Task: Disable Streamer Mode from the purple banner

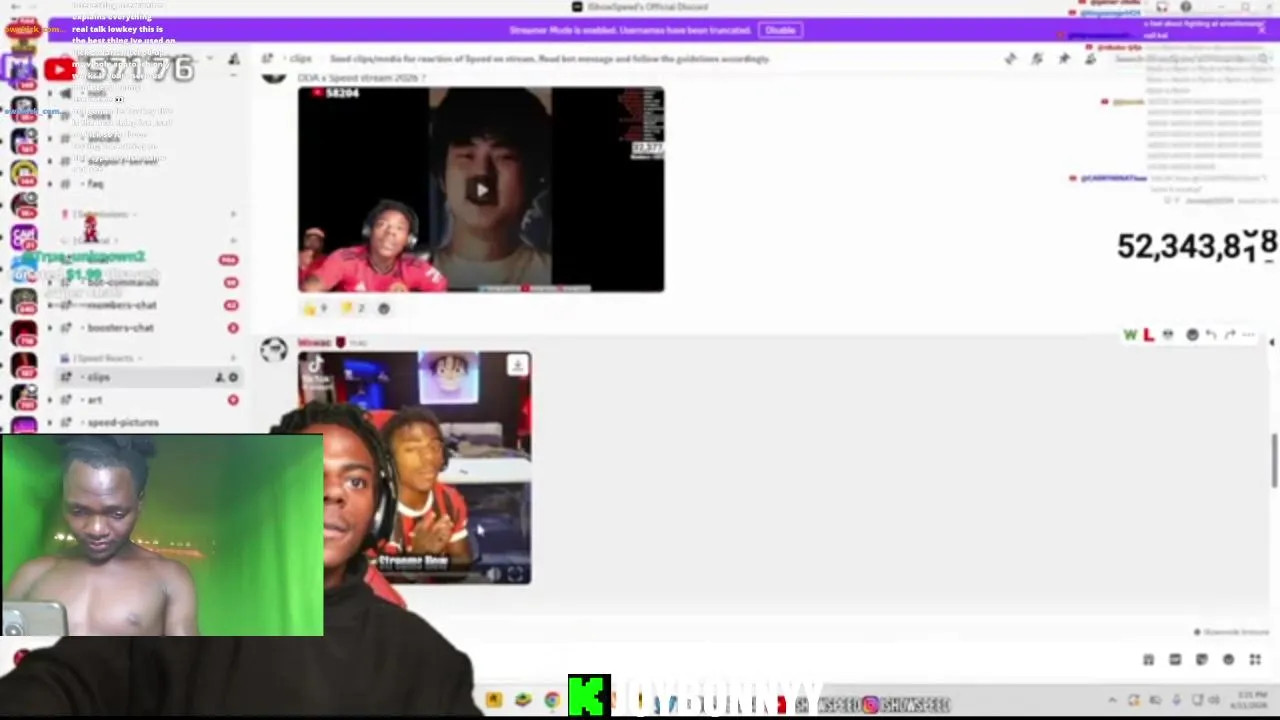Action: pos(780,30)
